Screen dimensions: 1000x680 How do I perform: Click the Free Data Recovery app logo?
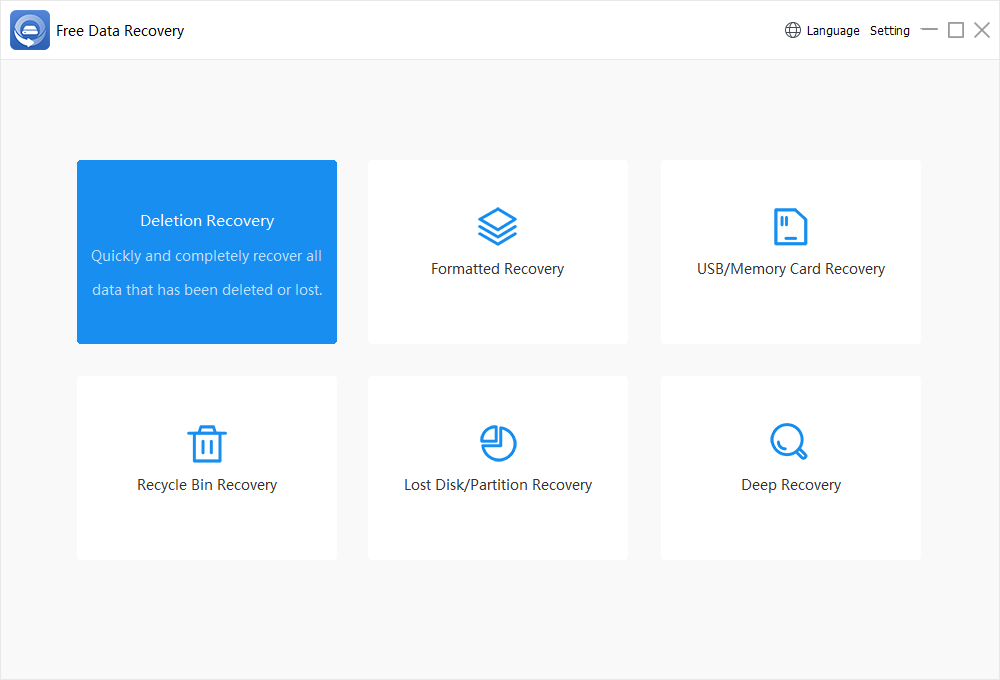(30, 30)
